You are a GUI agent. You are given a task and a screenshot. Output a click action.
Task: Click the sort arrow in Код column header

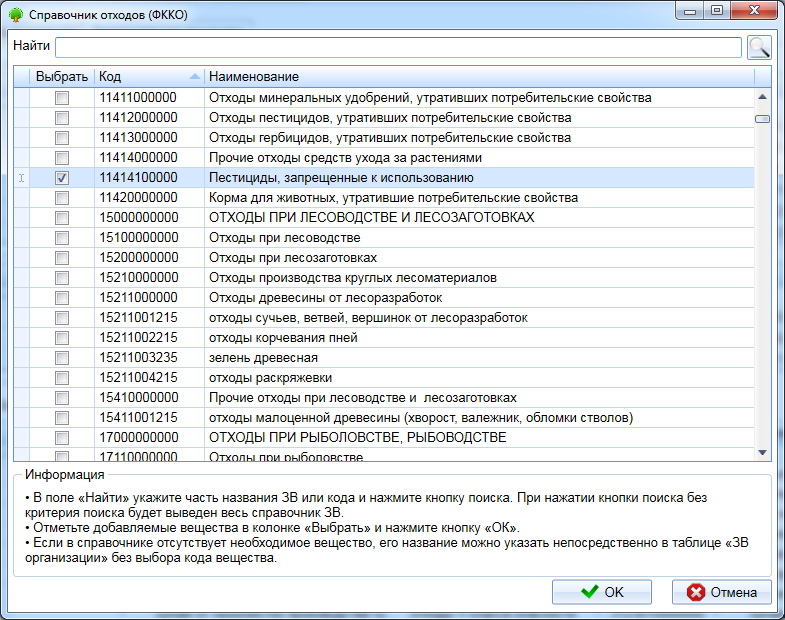(x=194, y=77)
